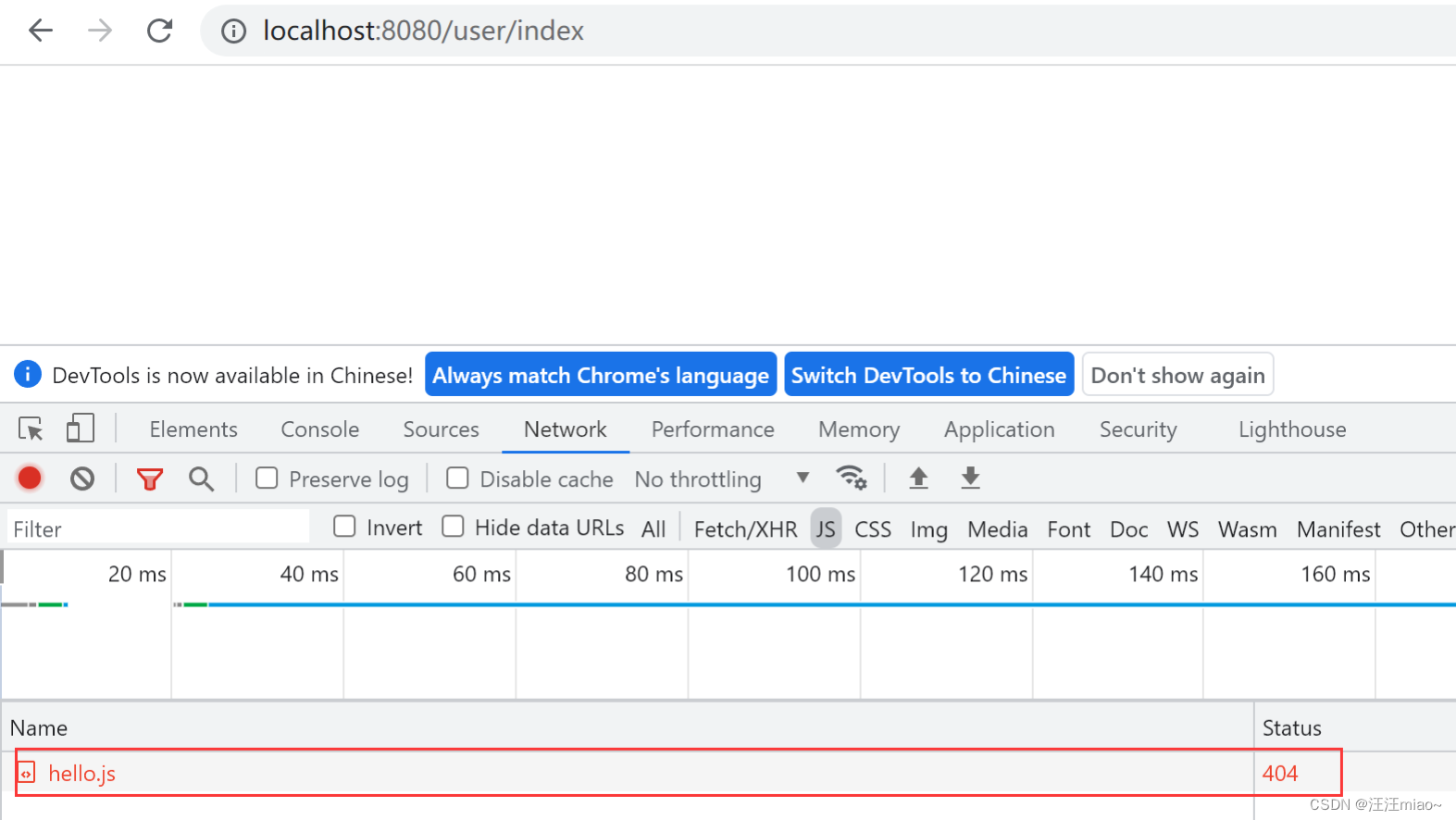Open the Memory tab
Viewport: 1456px width, 820px height.
point(859,429)
